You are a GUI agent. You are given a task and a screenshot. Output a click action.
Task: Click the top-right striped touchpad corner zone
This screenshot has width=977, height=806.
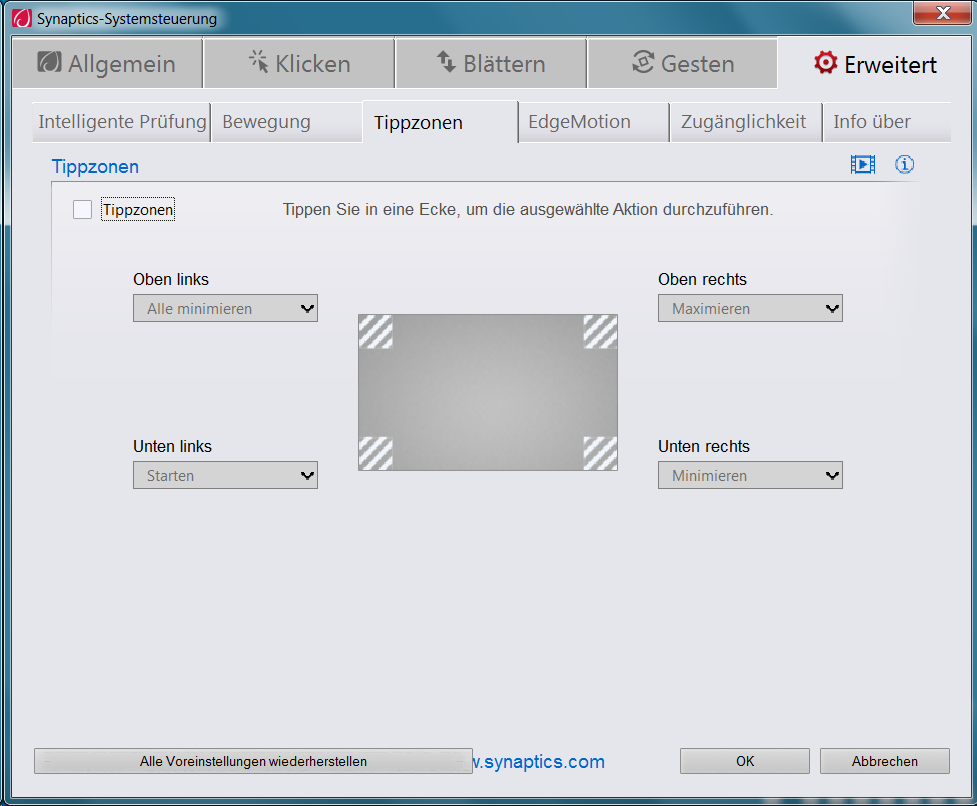(600, 331)
